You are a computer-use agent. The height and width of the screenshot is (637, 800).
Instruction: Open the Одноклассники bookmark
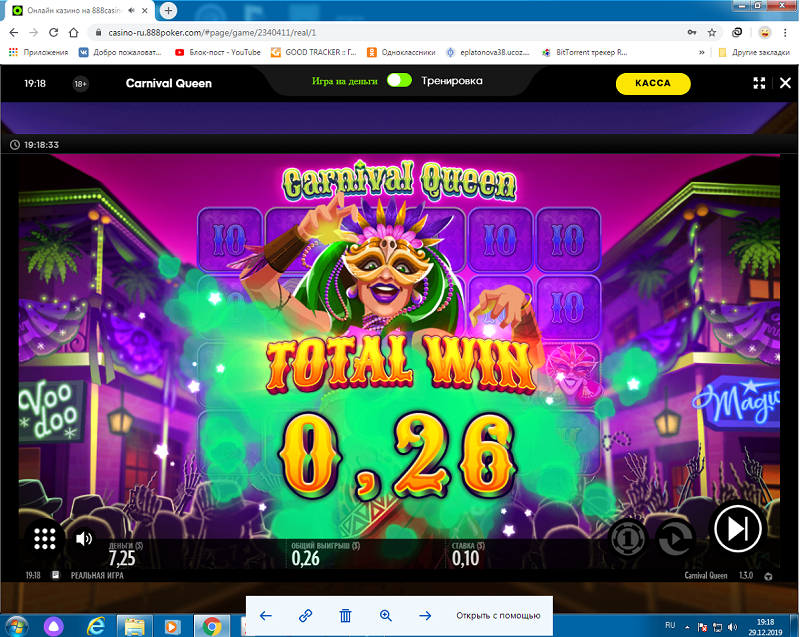click(402, 52)
